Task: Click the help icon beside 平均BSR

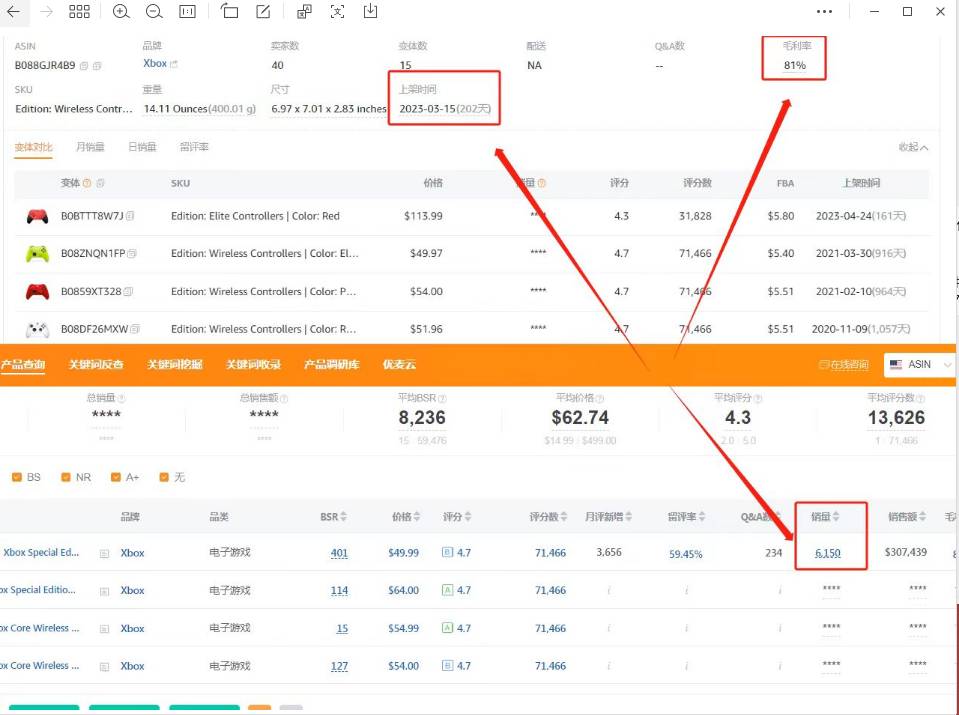Action: pyautogui.click(x=442, y=398)
